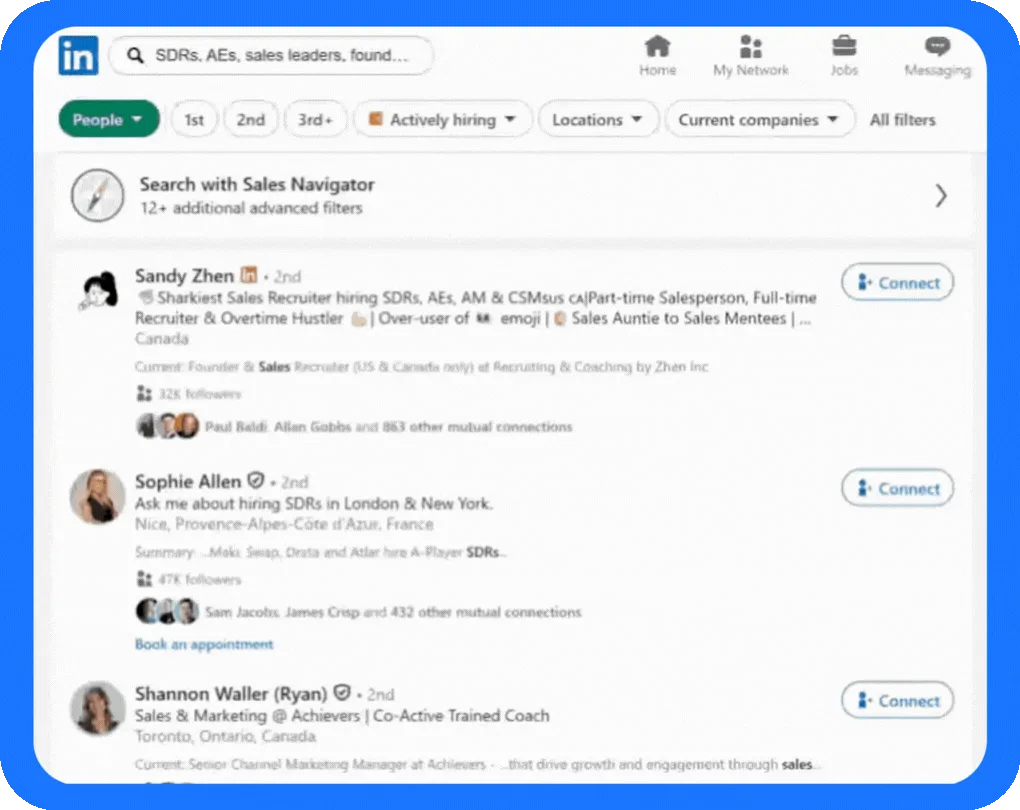Click Book an appointment under Sophie Allen
Image resolution: width=1020 pixels, height=810 pixels.
click(x=203, y=644)
